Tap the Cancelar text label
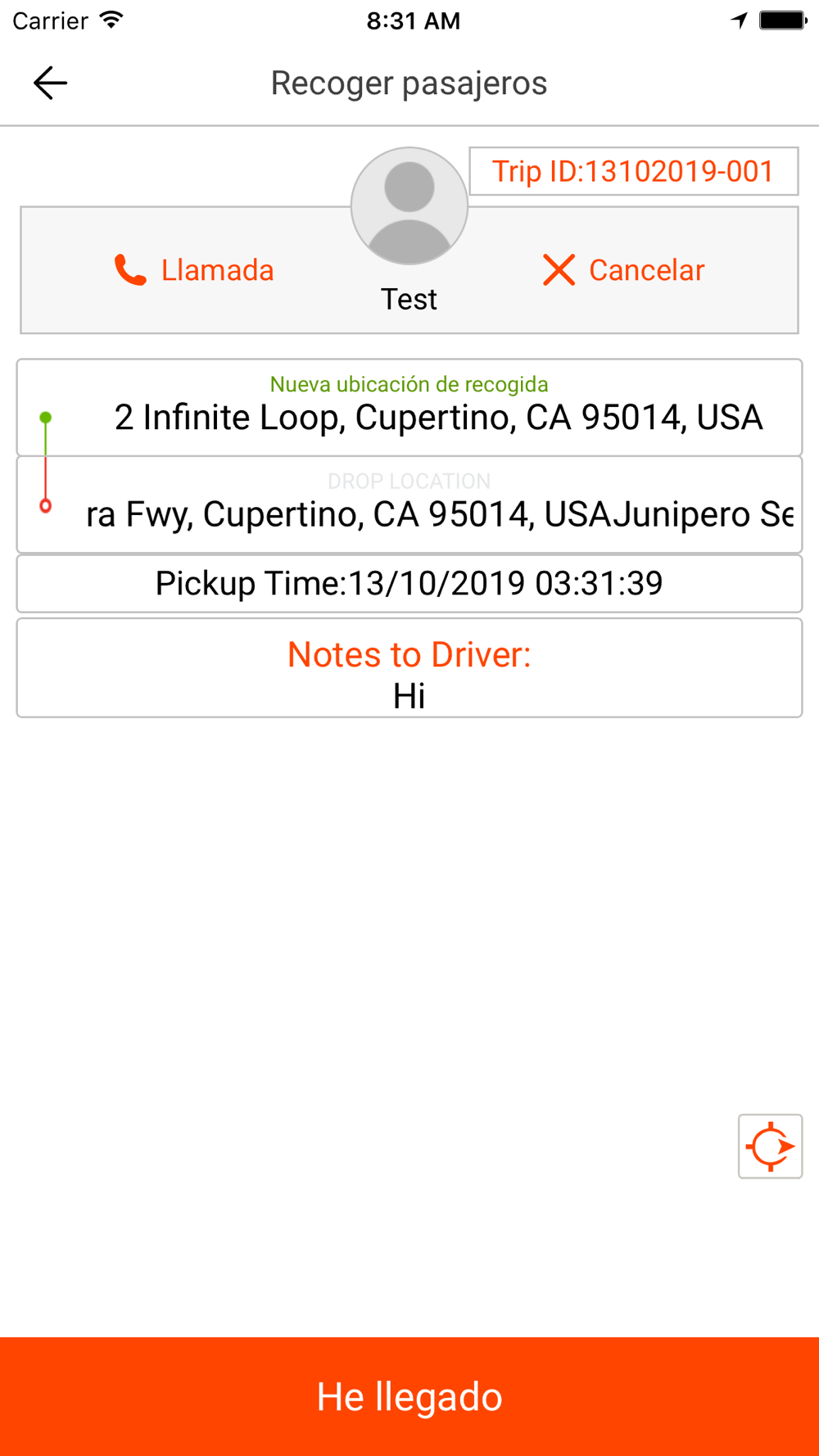 tap(646, 270)
